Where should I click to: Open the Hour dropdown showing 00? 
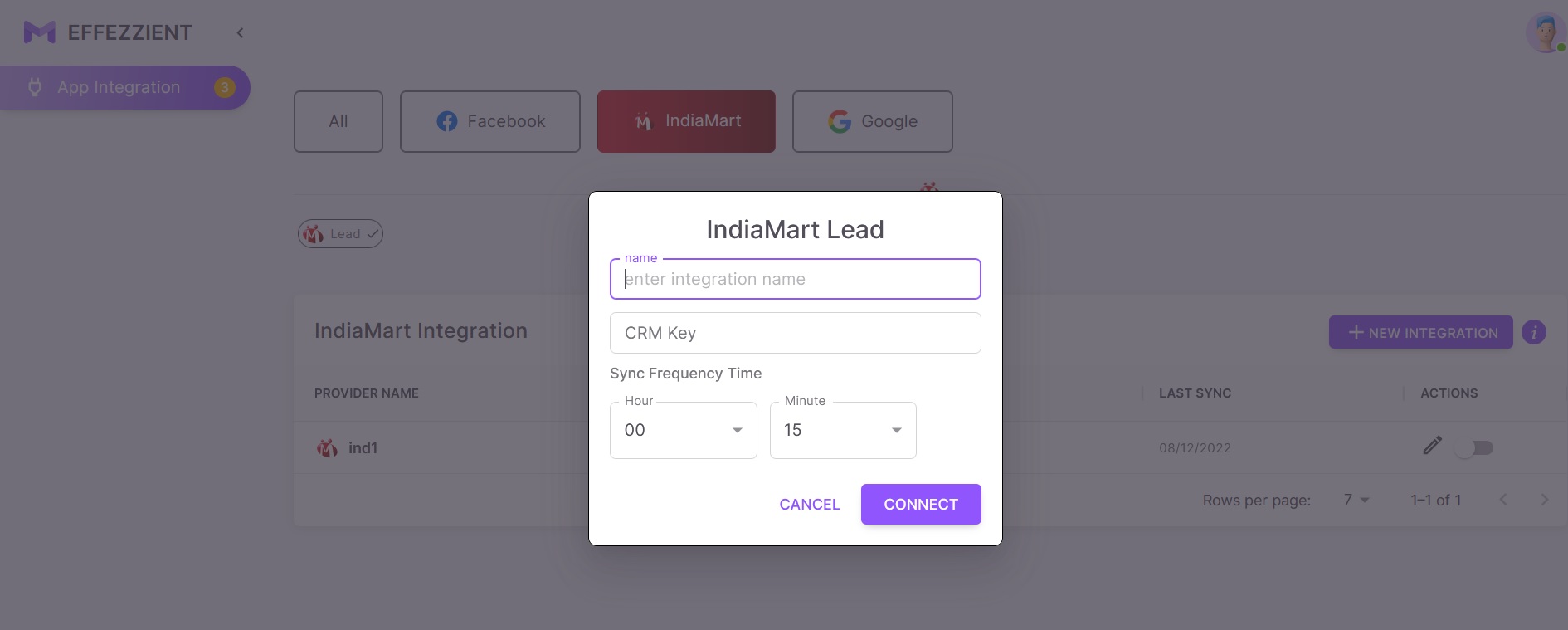tap(683, 430)
